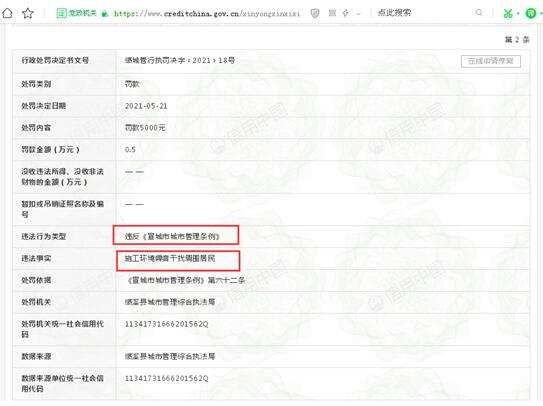The image size is (543, 406).
Task: Click the 违法事实 label
Action: click(36, 258)
